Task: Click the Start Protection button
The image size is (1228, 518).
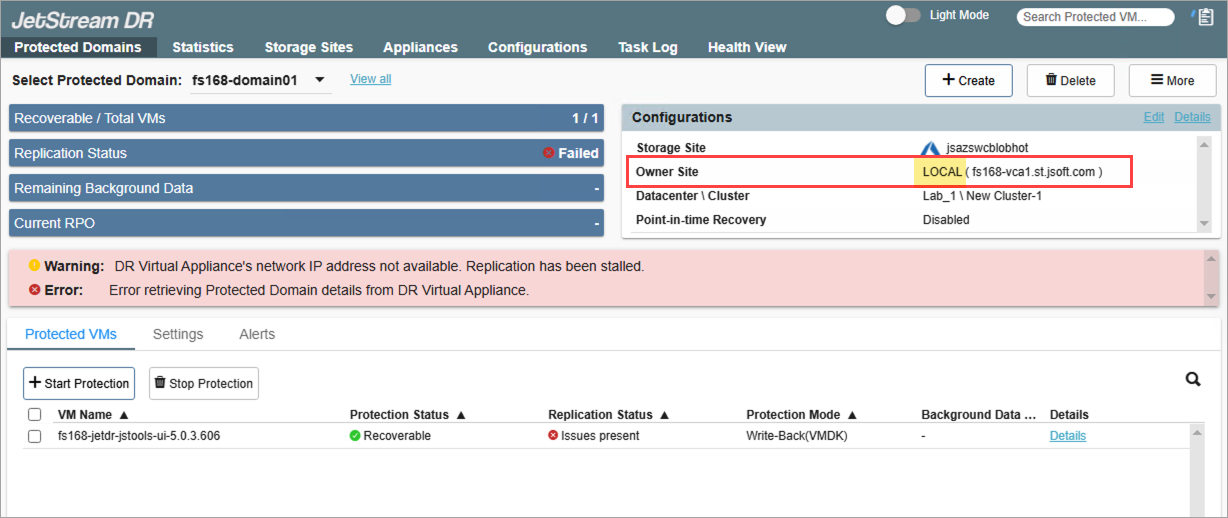Action: point(79,383)
